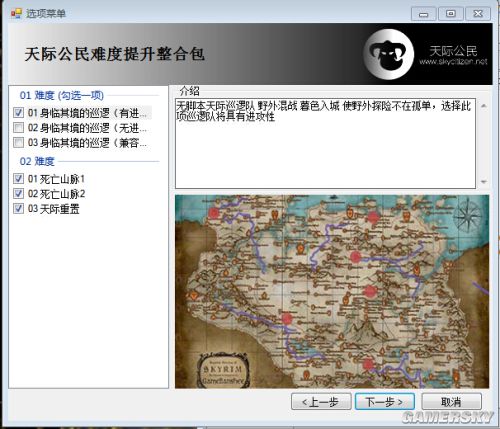The image size is (500, 429).
Task: Click the 02 难度 group header
Action: coord(37,161)
